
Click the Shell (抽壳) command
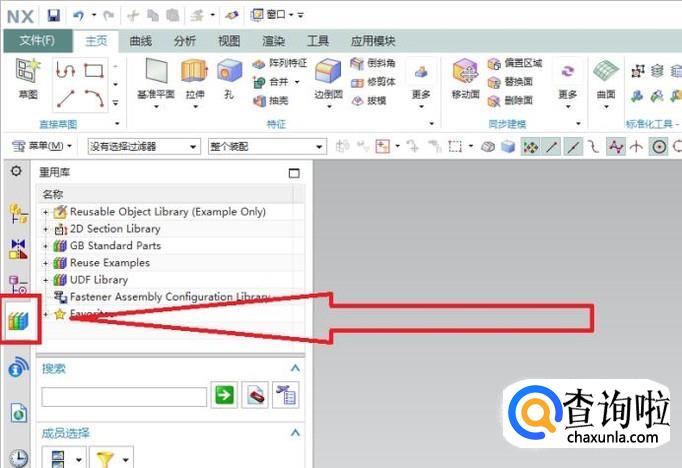tap(271, 101)
